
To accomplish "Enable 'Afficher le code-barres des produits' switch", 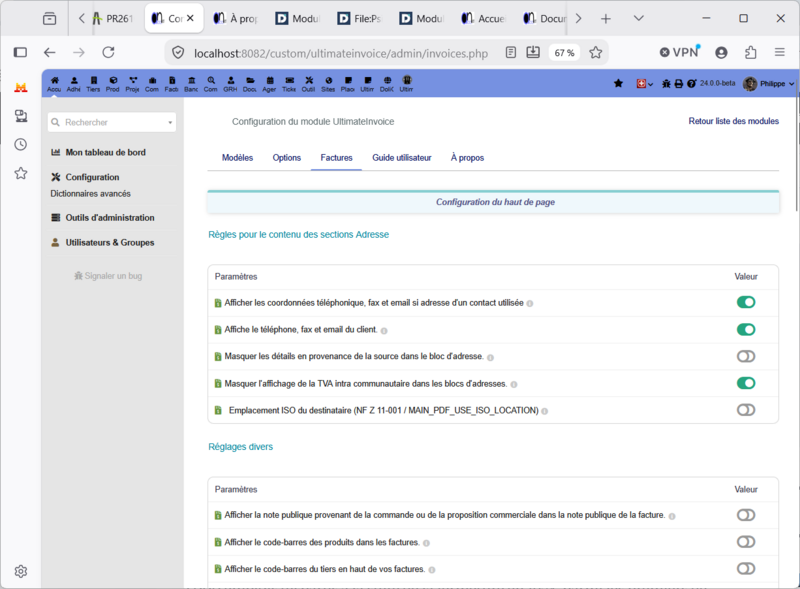I will [x=746, y=542].
